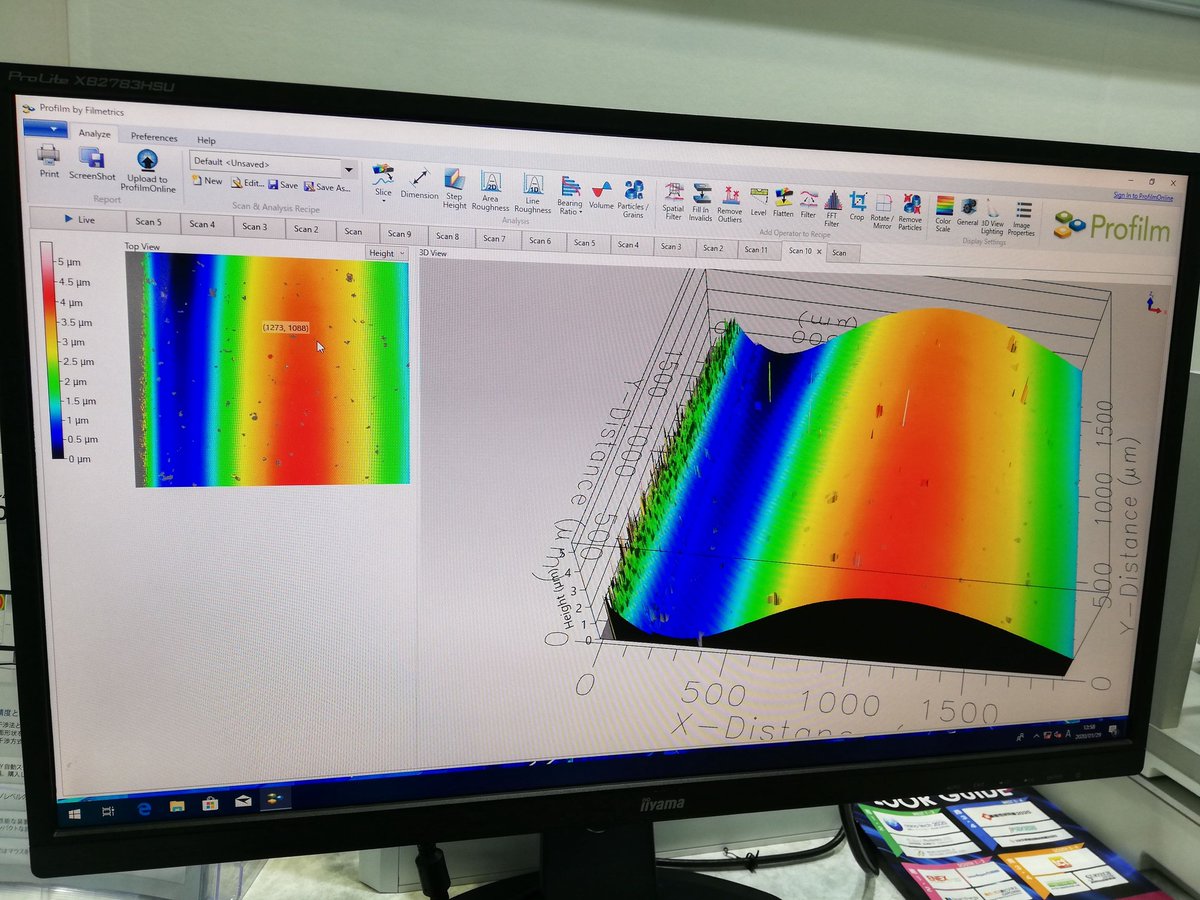
Task: Open the Step Height analysis
Action: pos(455,189)
